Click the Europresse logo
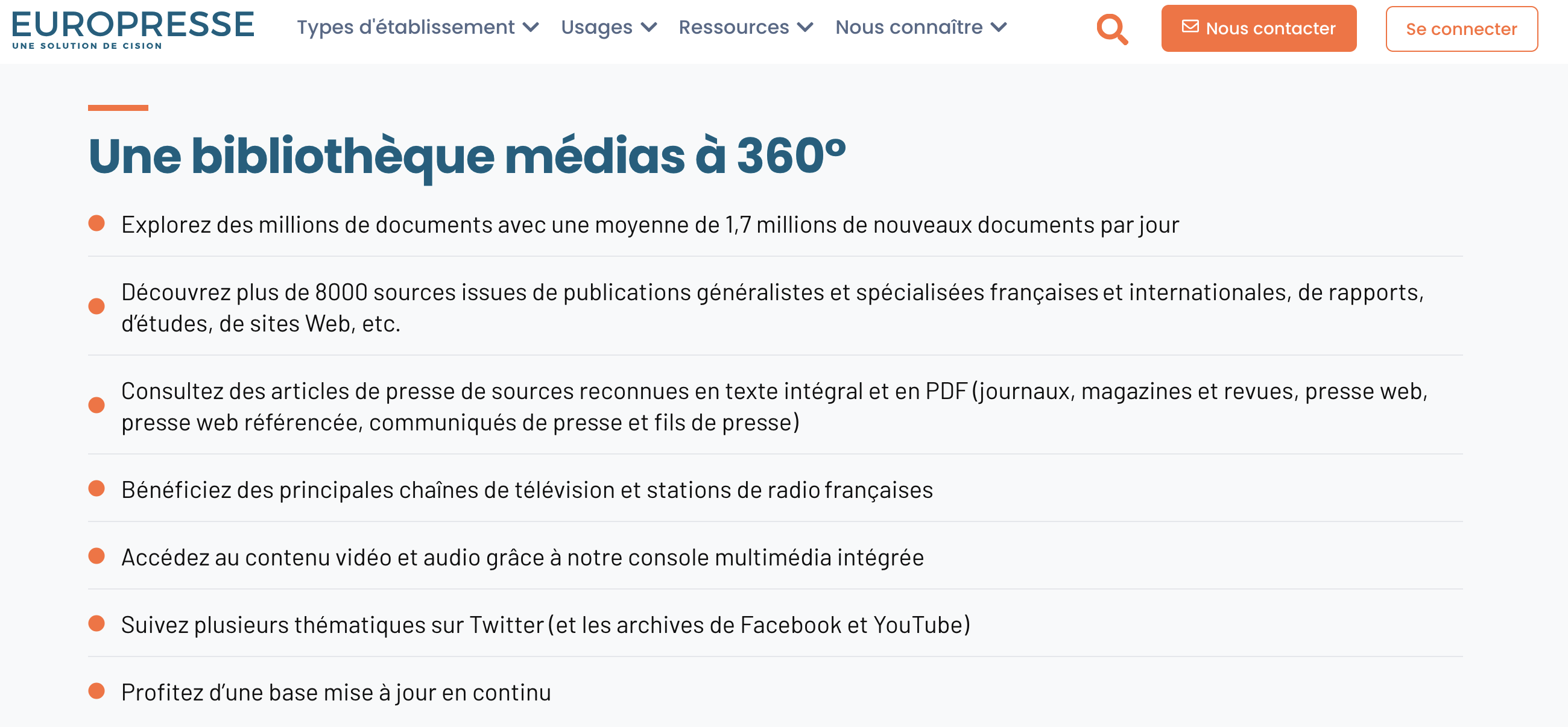The width and height of the screenshot is (1568, 727). point(133,24)
